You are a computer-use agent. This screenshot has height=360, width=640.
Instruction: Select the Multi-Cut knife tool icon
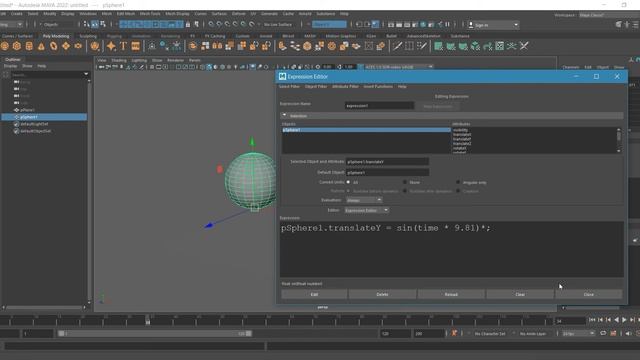coord(397,46)
